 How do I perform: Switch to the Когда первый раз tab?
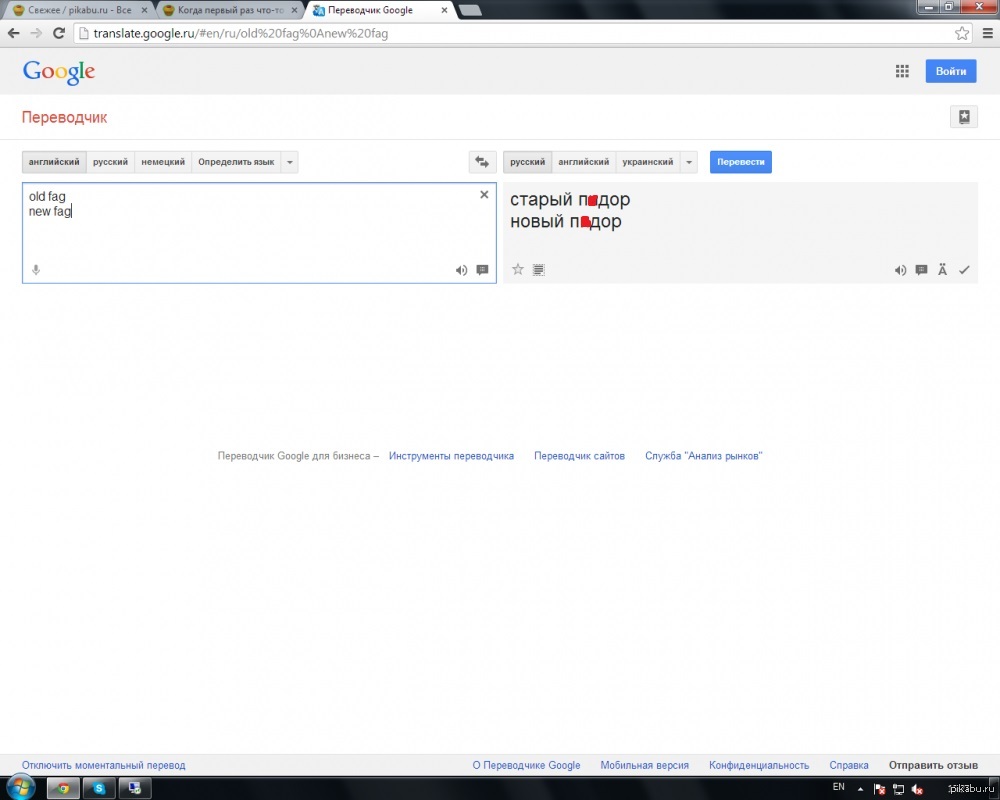(230, 10)
